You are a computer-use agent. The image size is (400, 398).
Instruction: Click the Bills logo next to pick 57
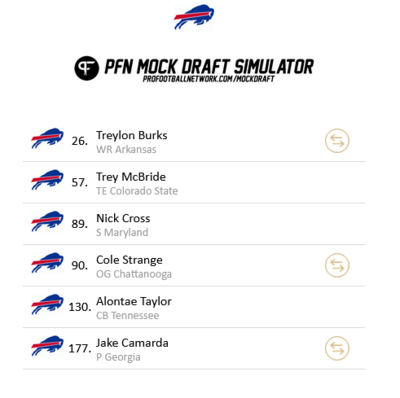point(47,180)
